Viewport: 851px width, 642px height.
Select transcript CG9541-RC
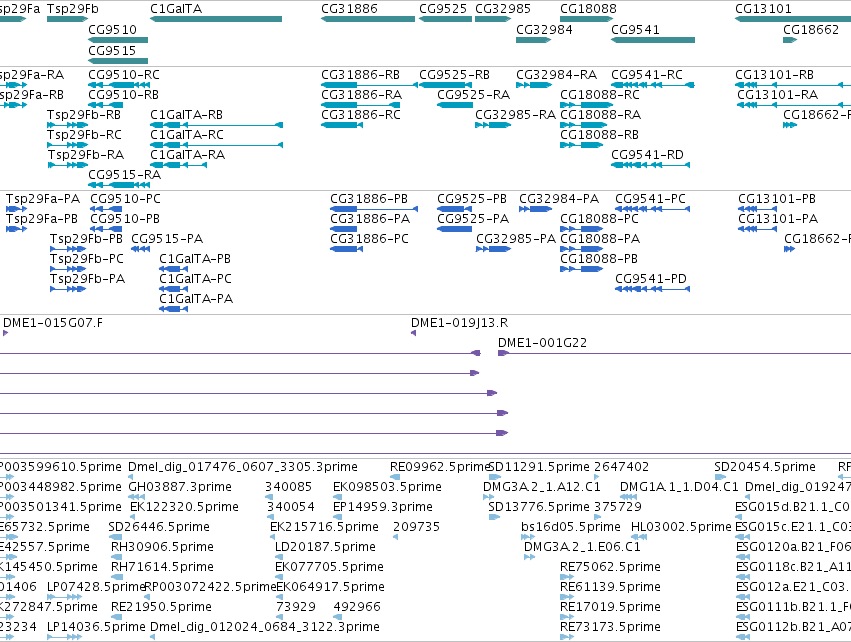click(x=653, y=85)
